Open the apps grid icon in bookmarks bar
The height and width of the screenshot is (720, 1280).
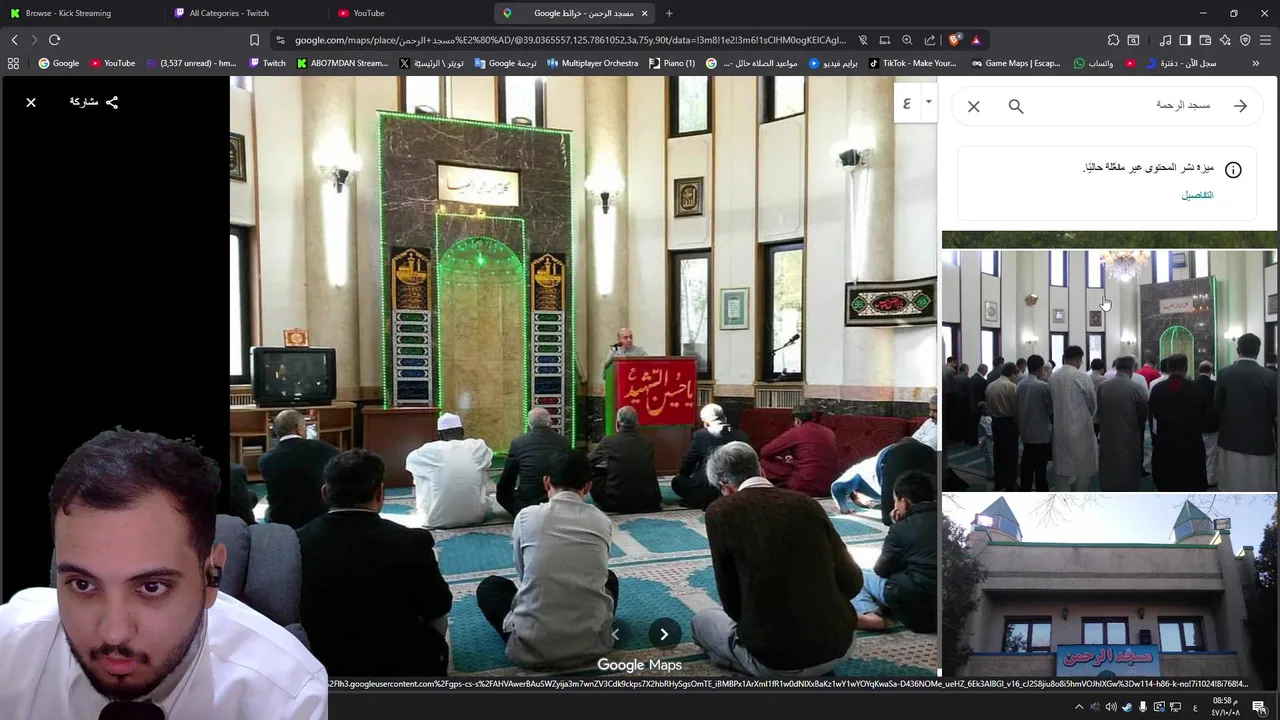[13, 63]
